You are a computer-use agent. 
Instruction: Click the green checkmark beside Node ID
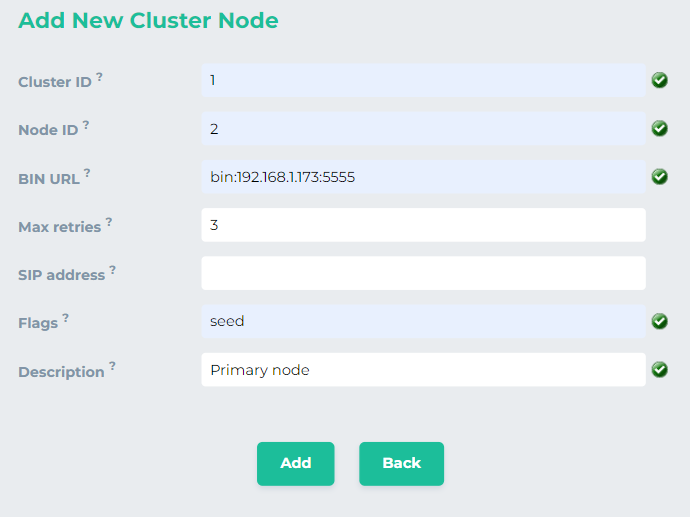coord(660,128)
